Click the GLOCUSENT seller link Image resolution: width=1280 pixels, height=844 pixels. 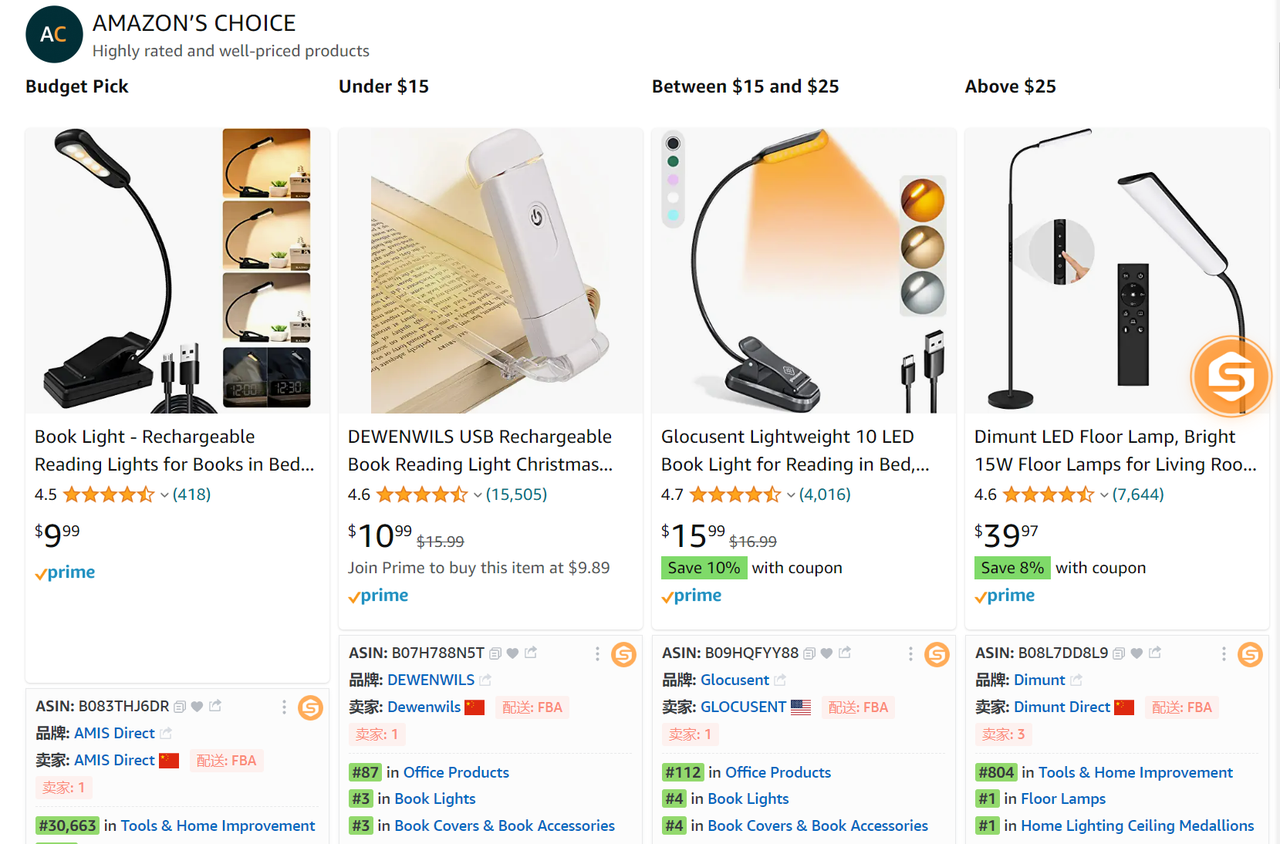point(743,707)
